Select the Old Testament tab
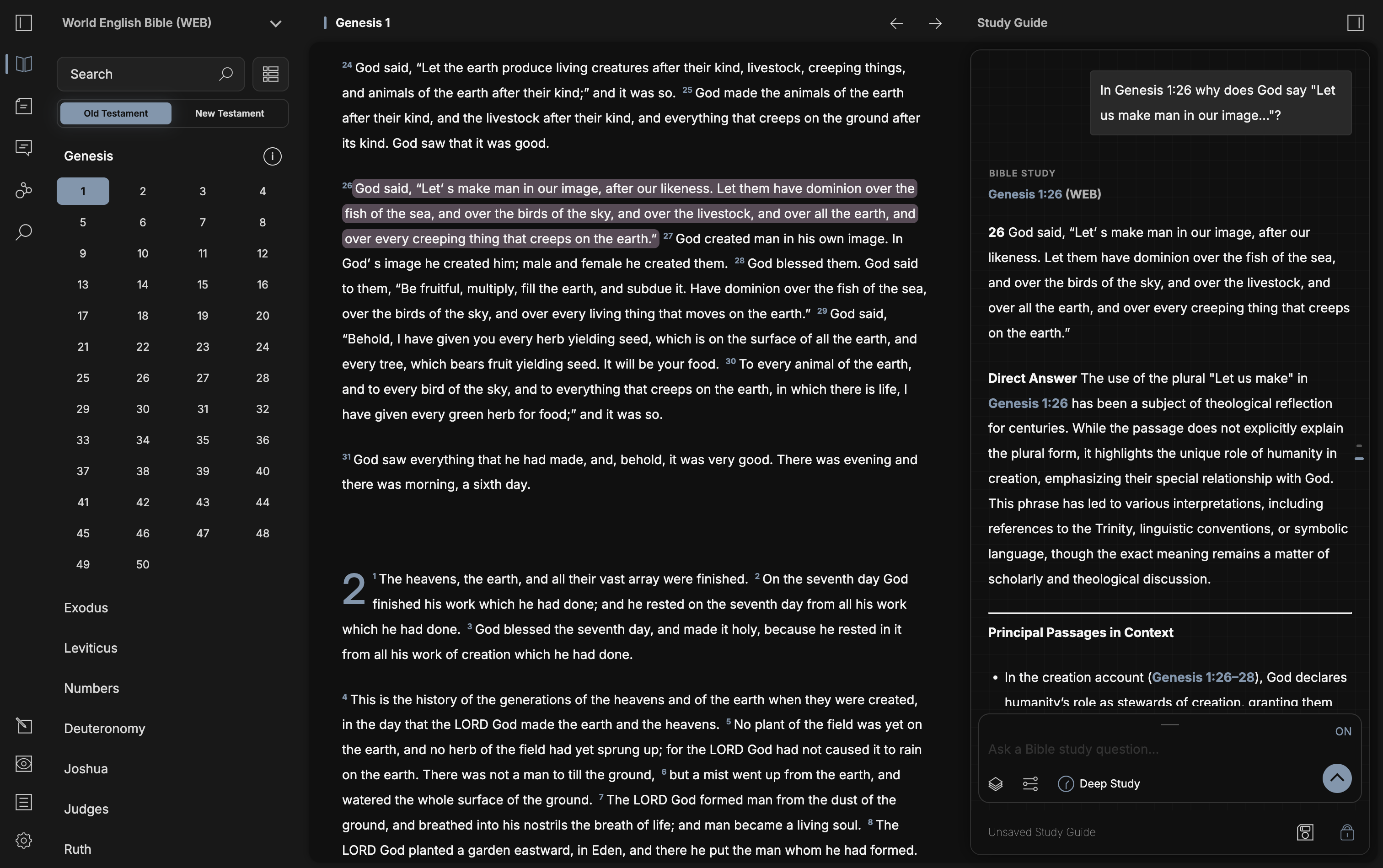Viewport: 1383px width, 868px height. [115, 114]
